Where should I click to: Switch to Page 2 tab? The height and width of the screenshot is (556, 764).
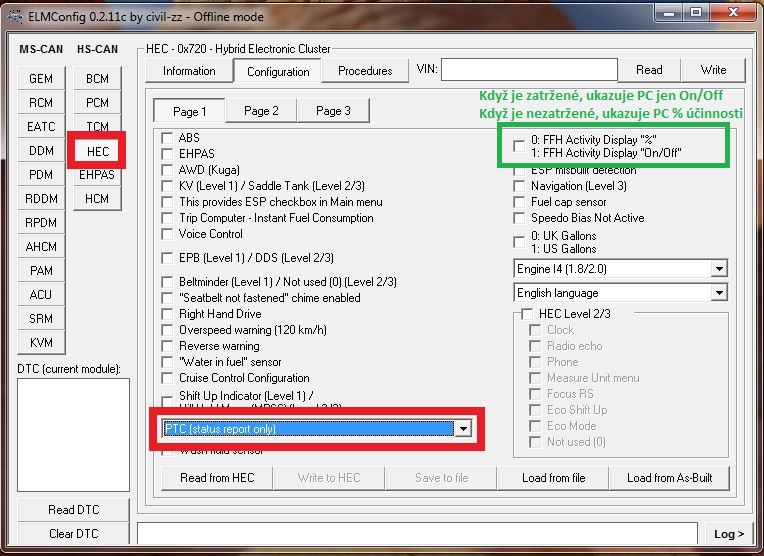[261, 111]
